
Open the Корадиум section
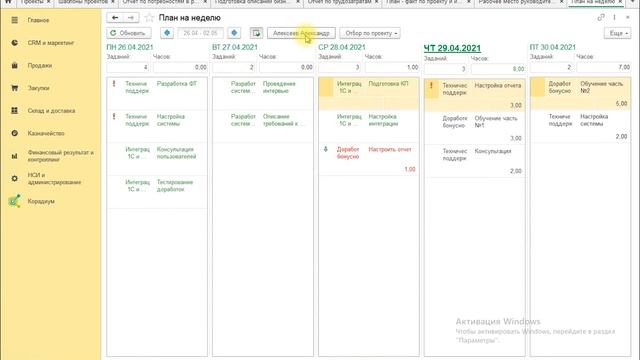(41, 201)
